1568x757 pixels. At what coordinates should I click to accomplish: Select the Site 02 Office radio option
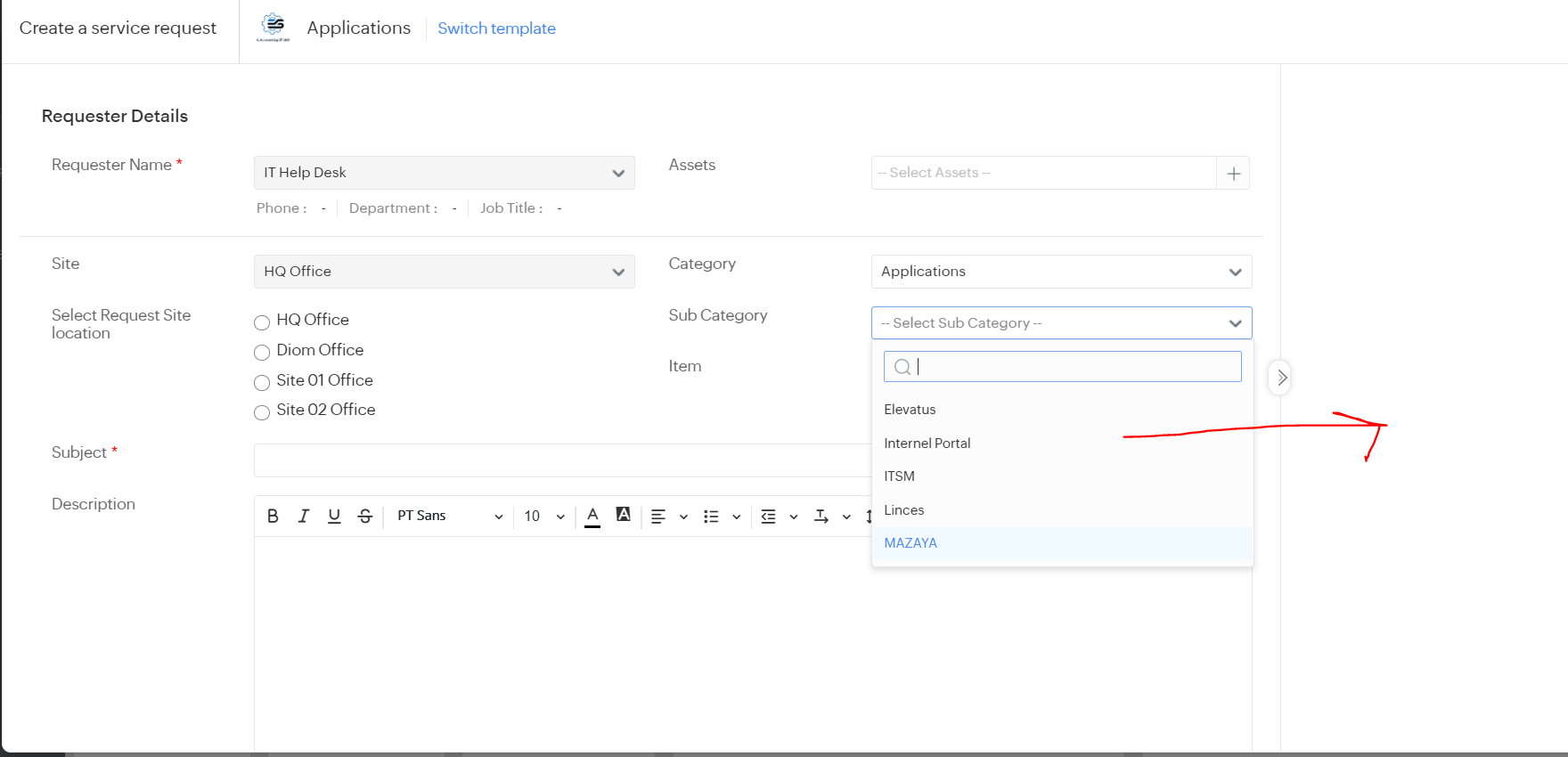coord(262,412)
